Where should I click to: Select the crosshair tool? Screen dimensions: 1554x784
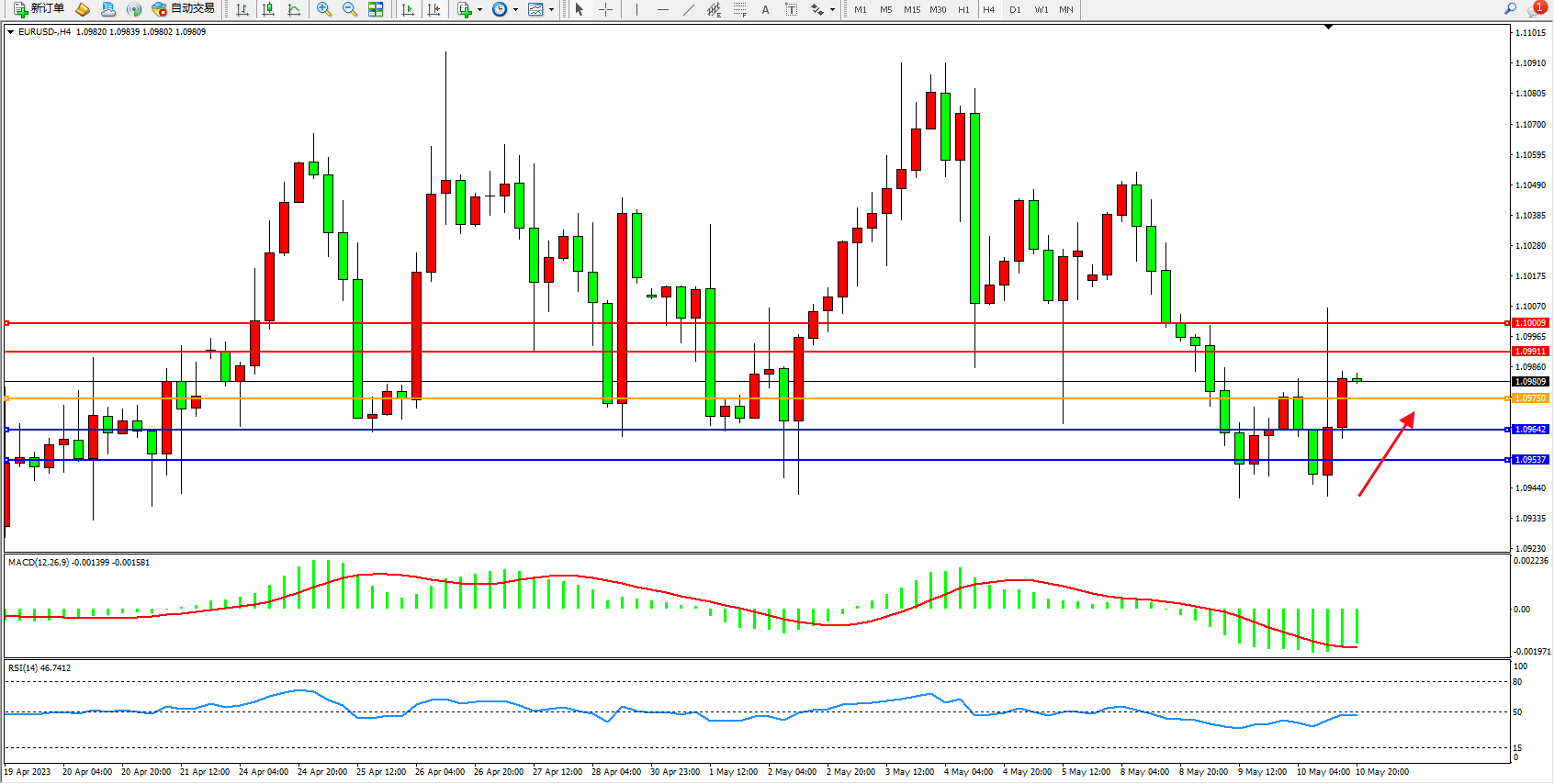click(606, 9)
